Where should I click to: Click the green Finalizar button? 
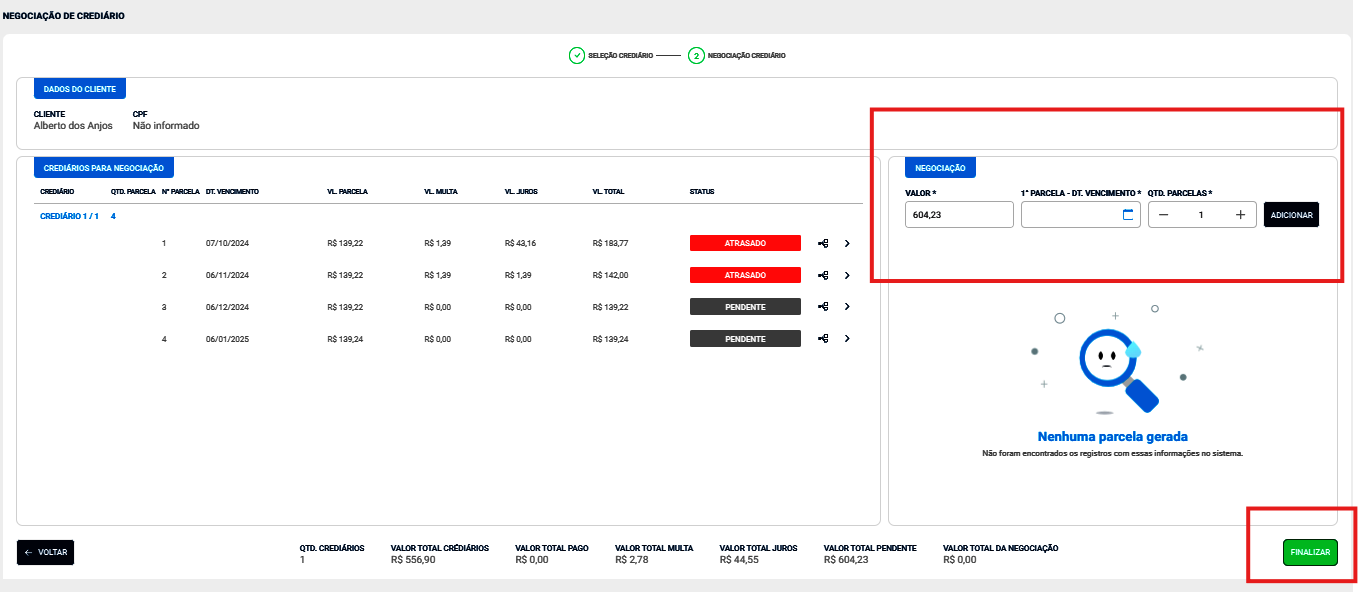[x=1310, y=552]
